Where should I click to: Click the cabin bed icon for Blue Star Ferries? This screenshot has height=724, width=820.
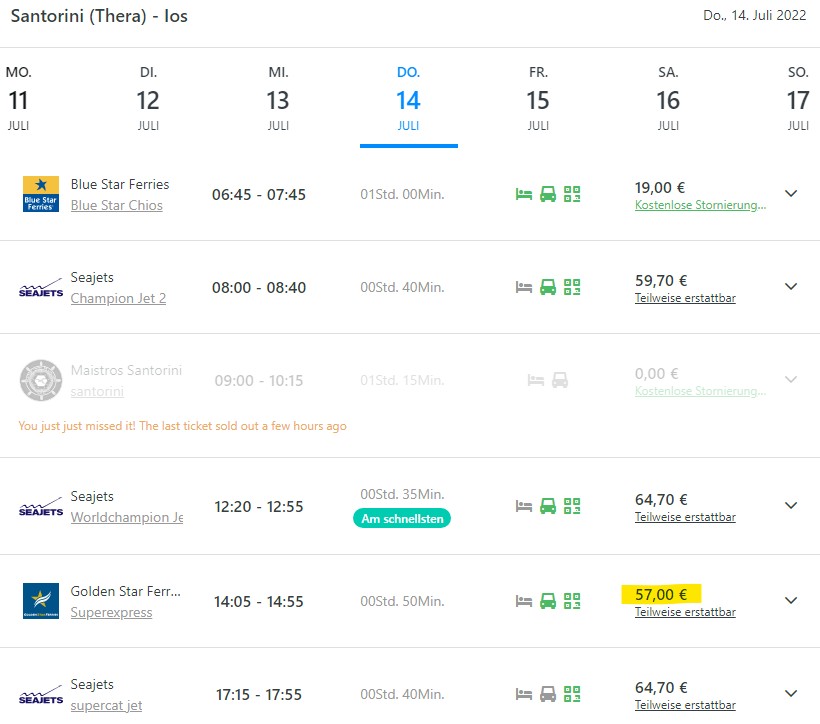523,194
